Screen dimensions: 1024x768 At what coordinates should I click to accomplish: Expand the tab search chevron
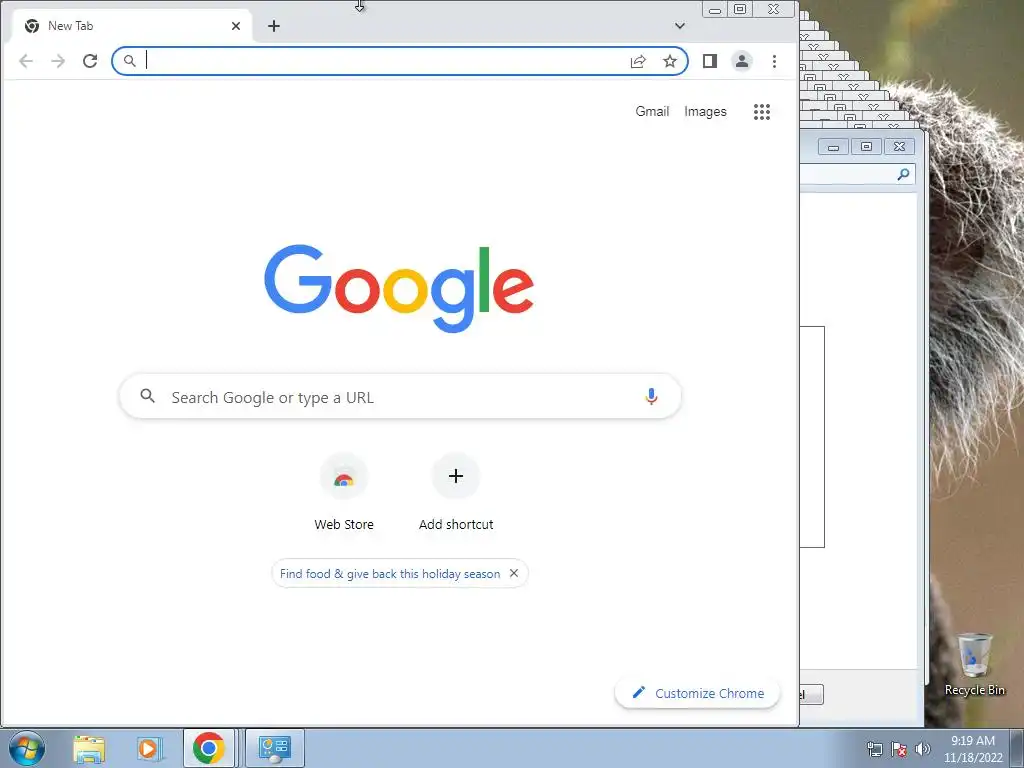point(680,26)
